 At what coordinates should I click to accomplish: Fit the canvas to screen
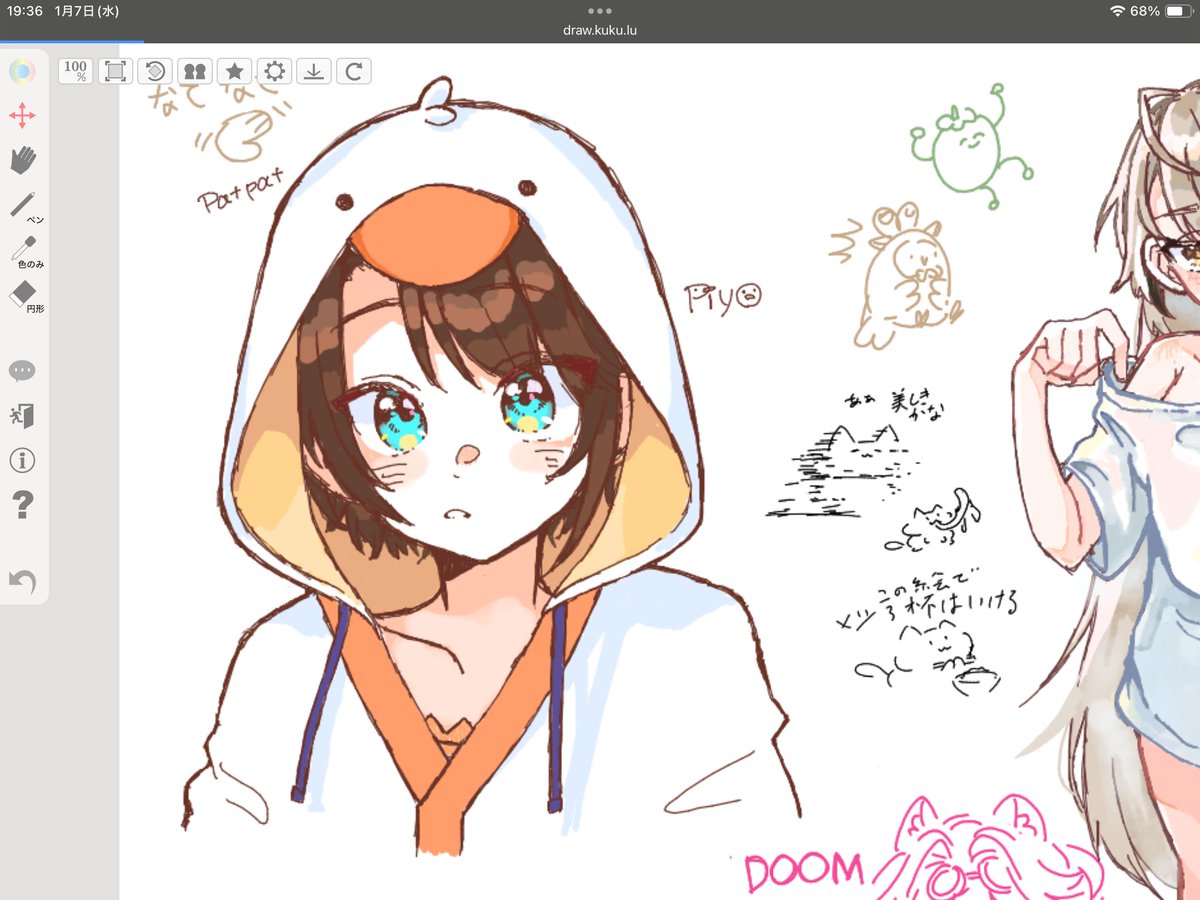tap(114, 70)
